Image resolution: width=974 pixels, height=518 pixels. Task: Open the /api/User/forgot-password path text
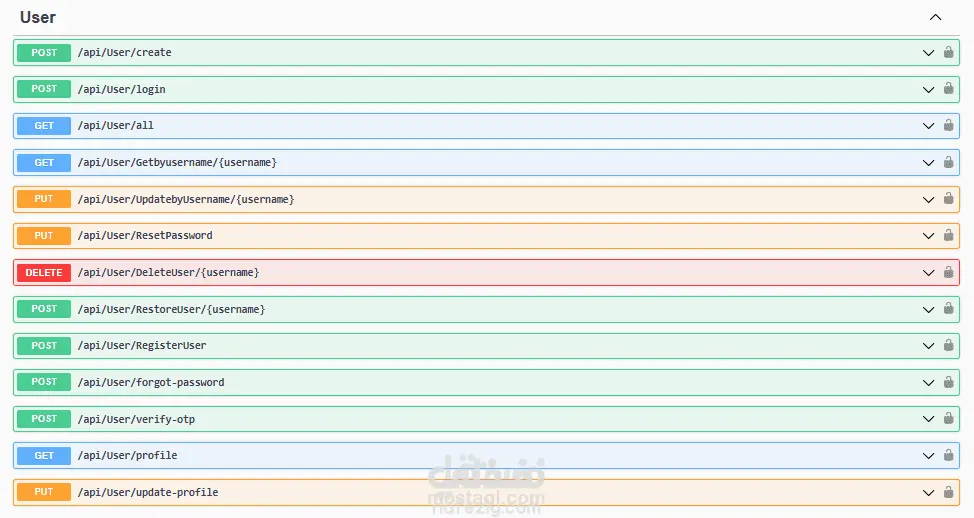coord(151,383)
